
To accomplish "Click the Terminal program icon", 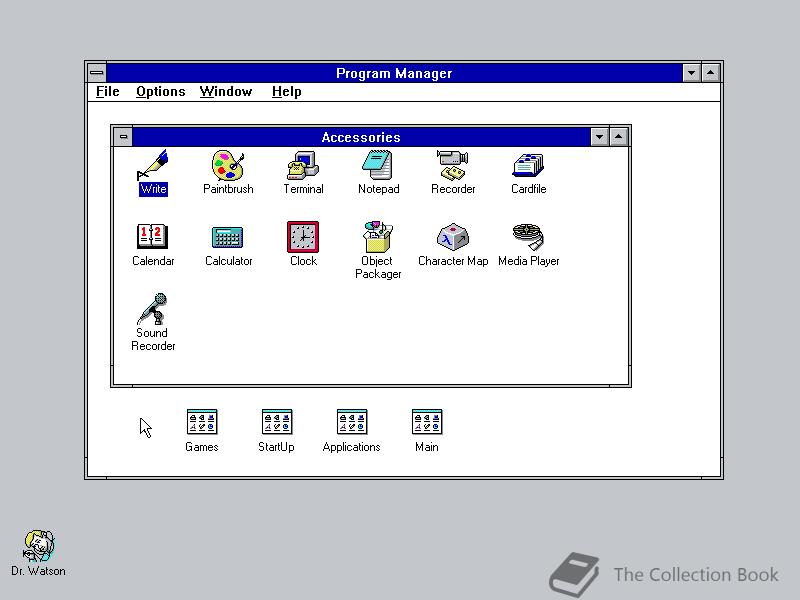I will pos(303,165).
